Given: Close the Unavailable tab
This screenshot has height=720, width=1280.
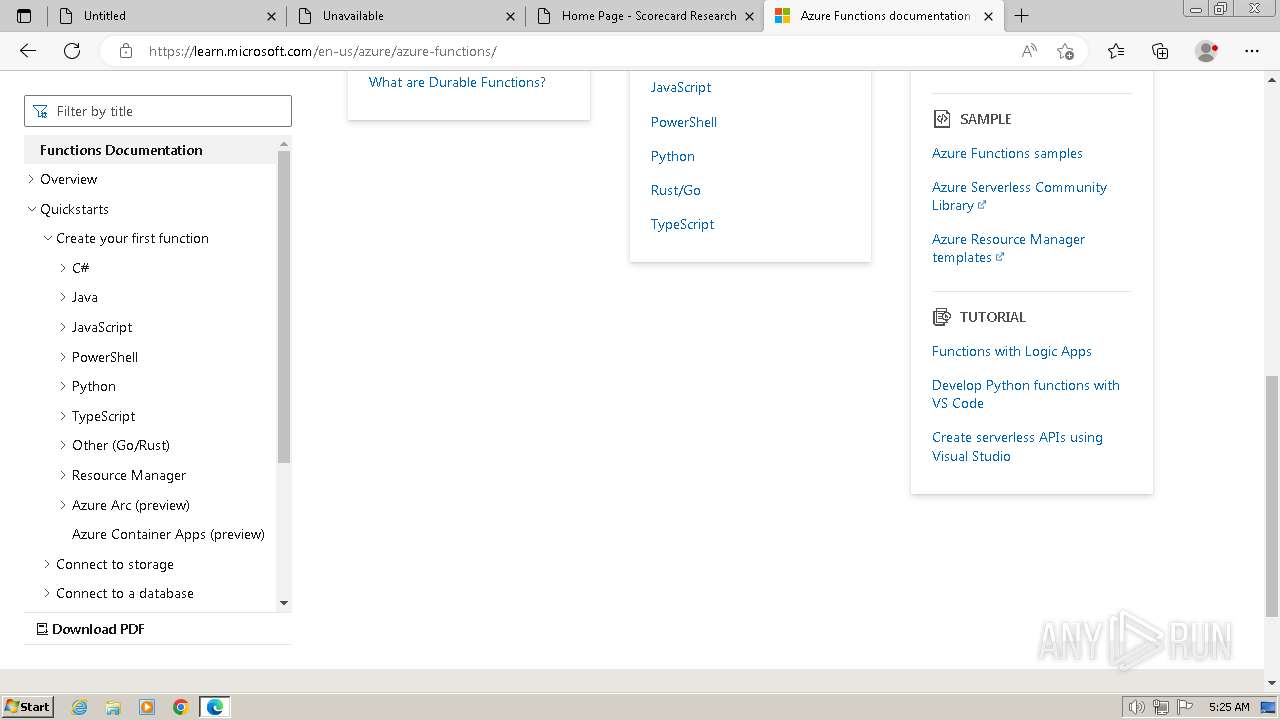Looking at the screenshot, I should [x=511, y=16].
